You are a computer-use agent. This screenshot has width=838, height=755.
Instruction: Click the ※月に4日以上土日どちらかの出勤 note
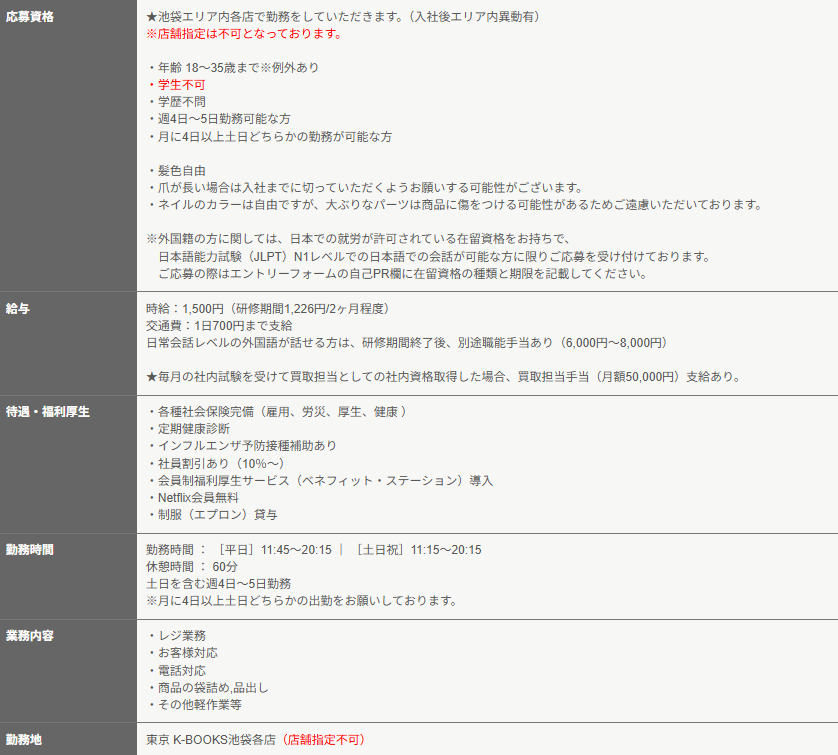coord(302,601)
